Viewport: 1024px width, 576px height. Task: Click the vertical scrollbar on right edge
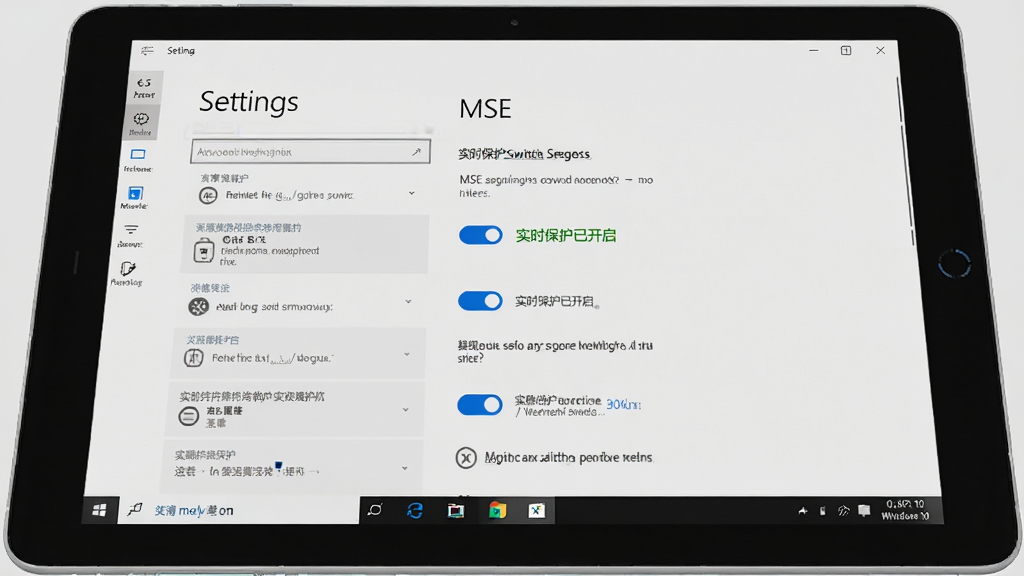[x=904, y=163]
